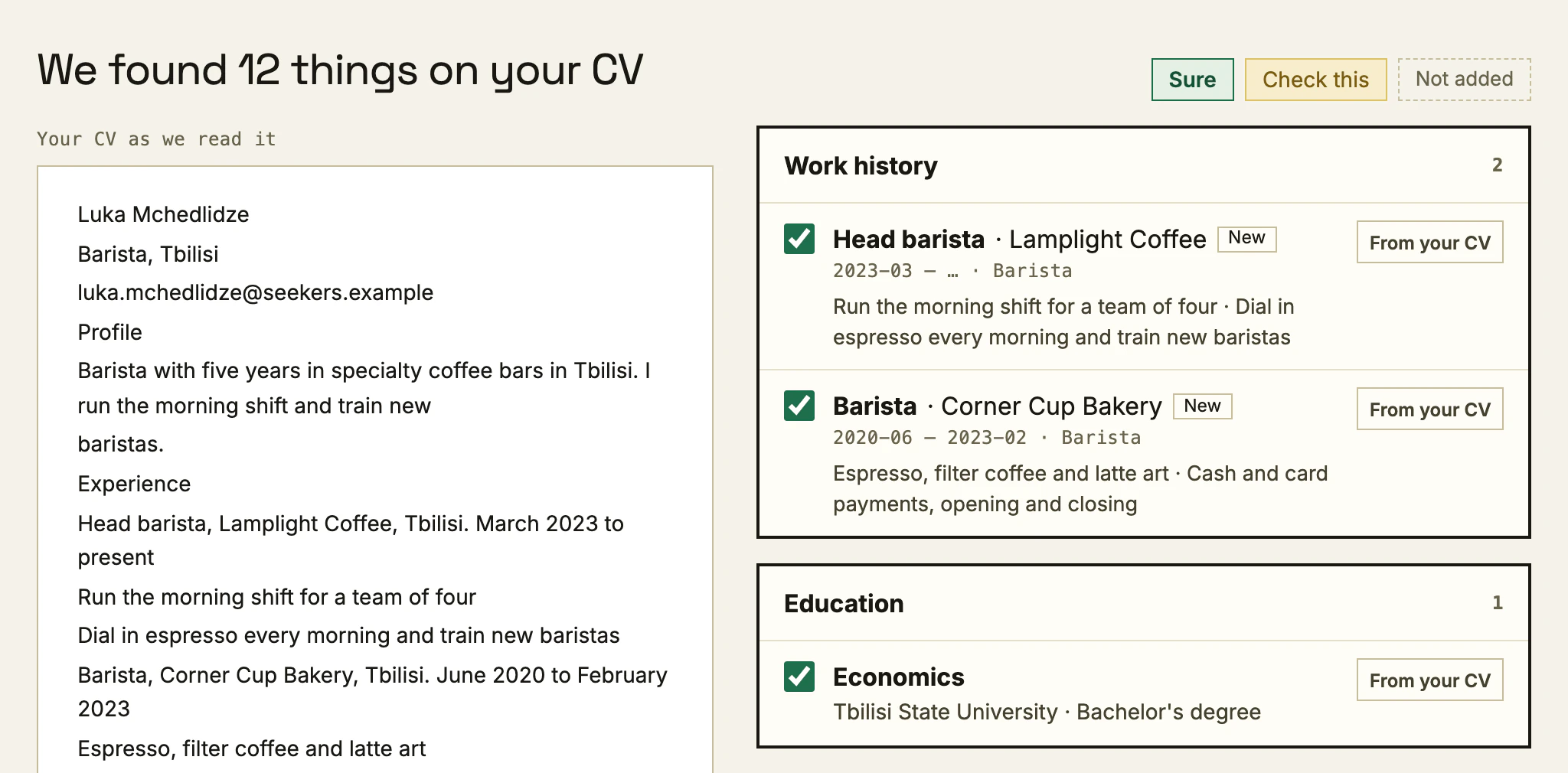Viewport: 1568px width, 773px height.
Task: Click 'From your CV' for Head barista
Action: click(1429, 242)
